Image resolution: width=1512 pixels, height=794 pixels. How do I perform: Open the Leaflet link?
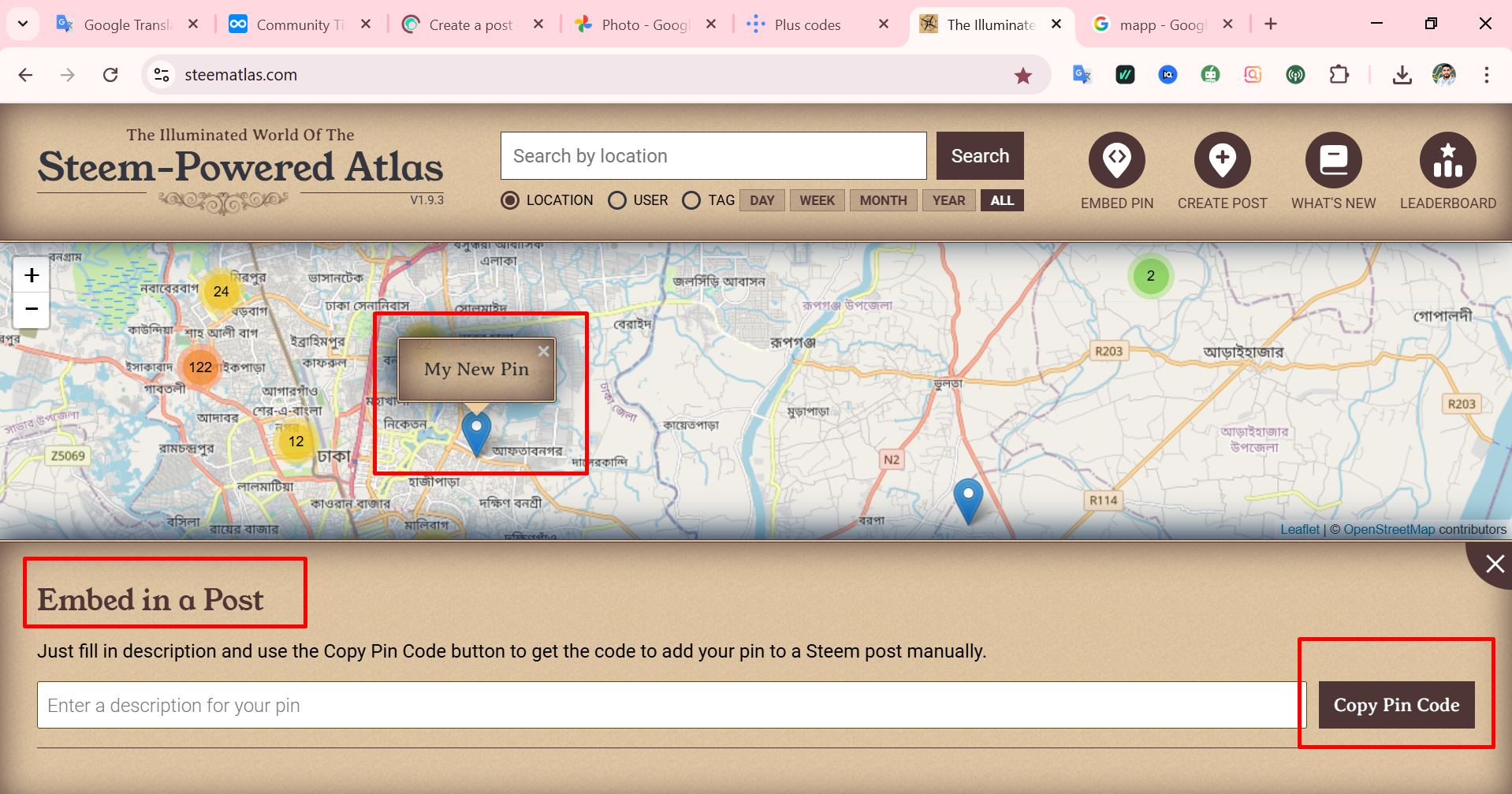[1299, 530]
